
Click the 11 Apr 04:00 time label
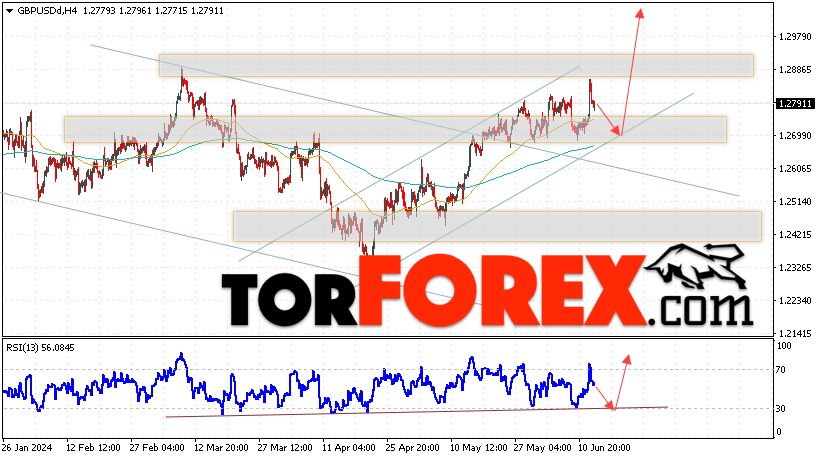coord(348,448)
